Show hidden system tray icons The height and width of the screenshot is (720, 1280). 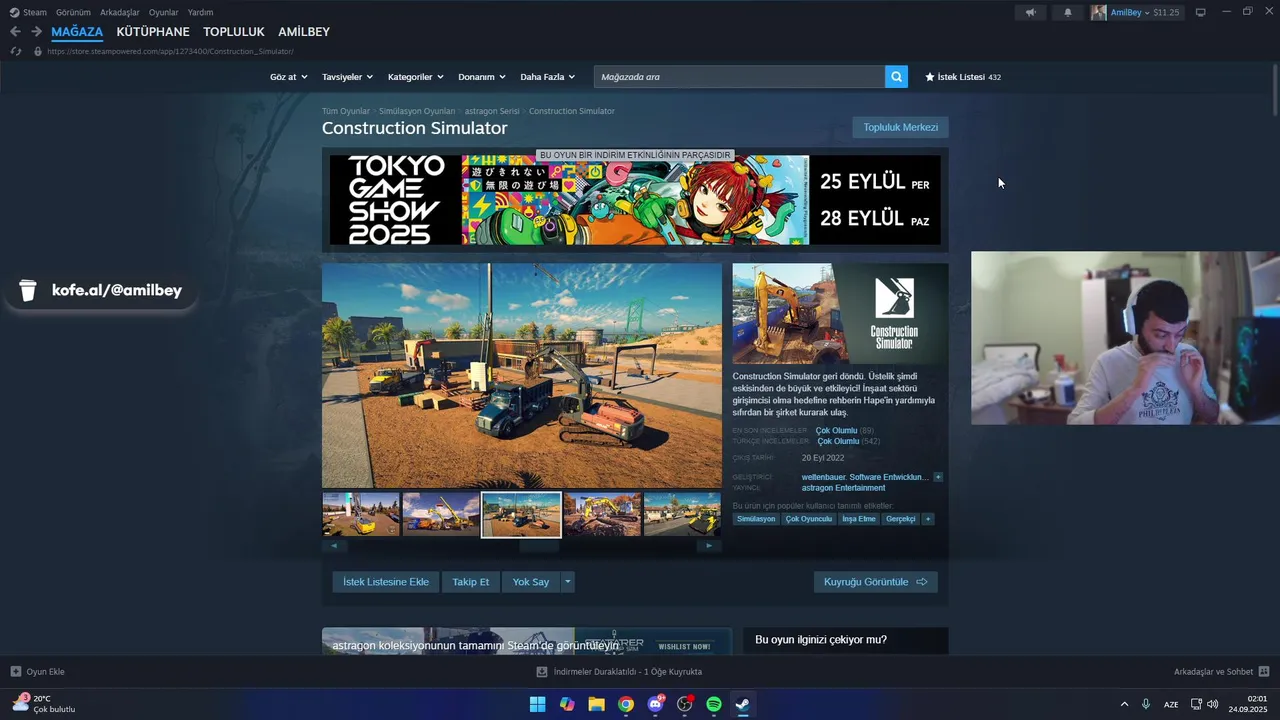[1124, 704]
